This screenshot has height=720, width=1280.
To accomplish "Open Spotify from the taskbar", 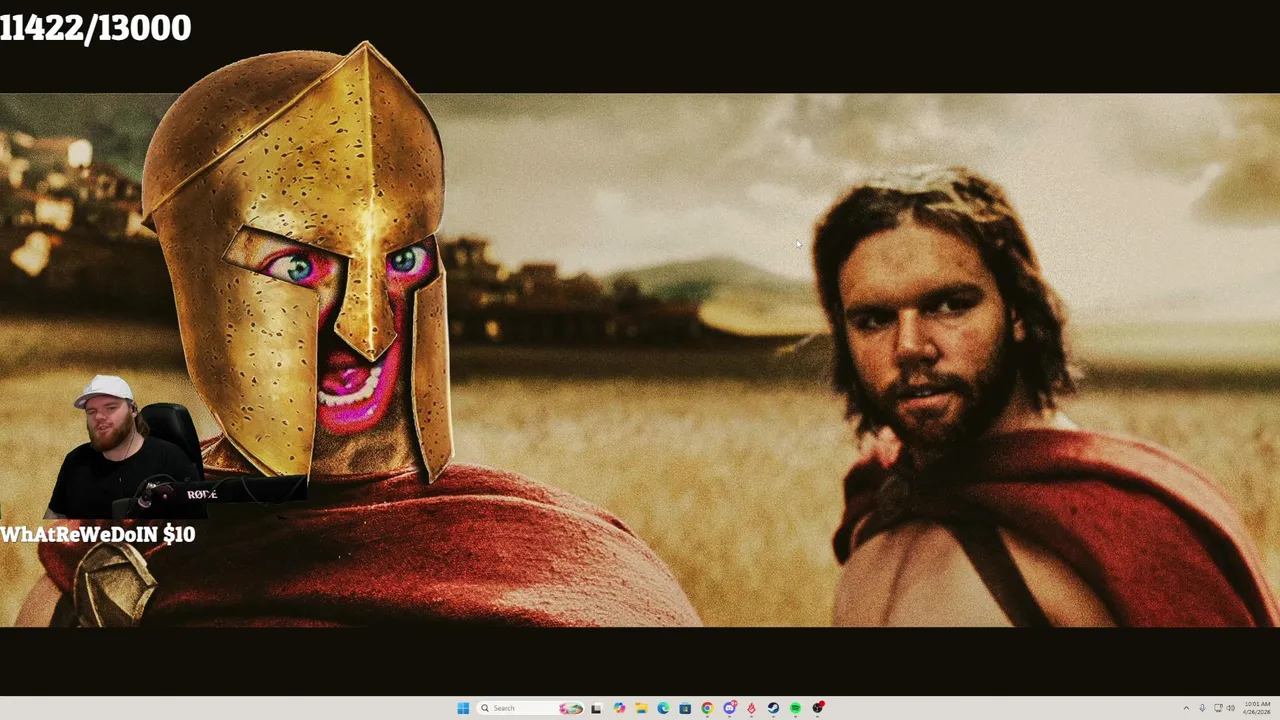I will click(795, 708).
